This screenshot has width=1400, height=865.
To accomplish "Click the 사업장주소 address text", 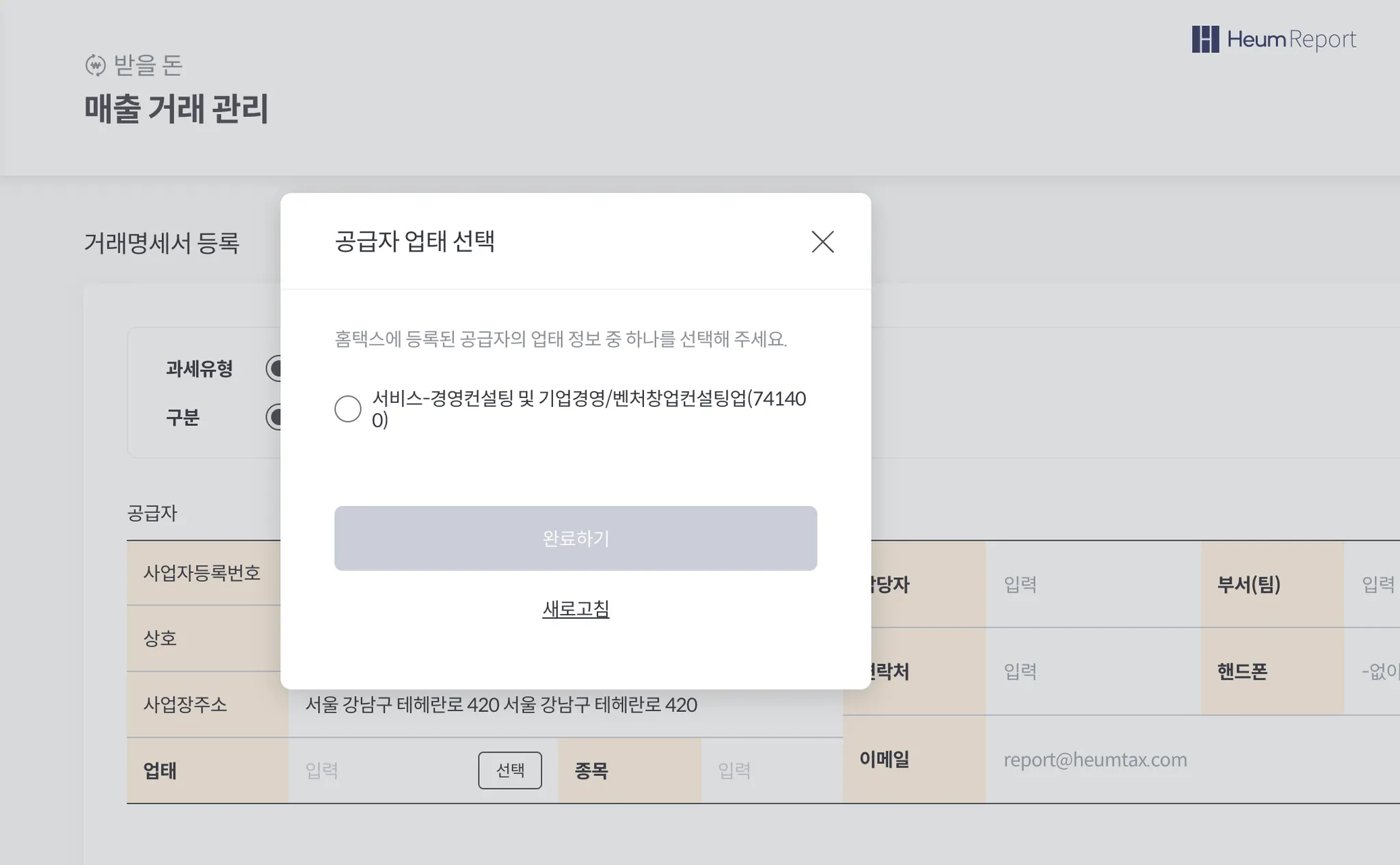I will [x=500, y=705].
